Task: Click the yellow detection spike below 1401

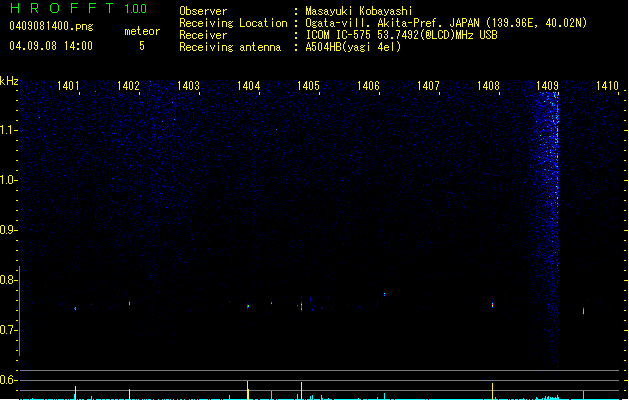Action: click(x=75, y=393)
